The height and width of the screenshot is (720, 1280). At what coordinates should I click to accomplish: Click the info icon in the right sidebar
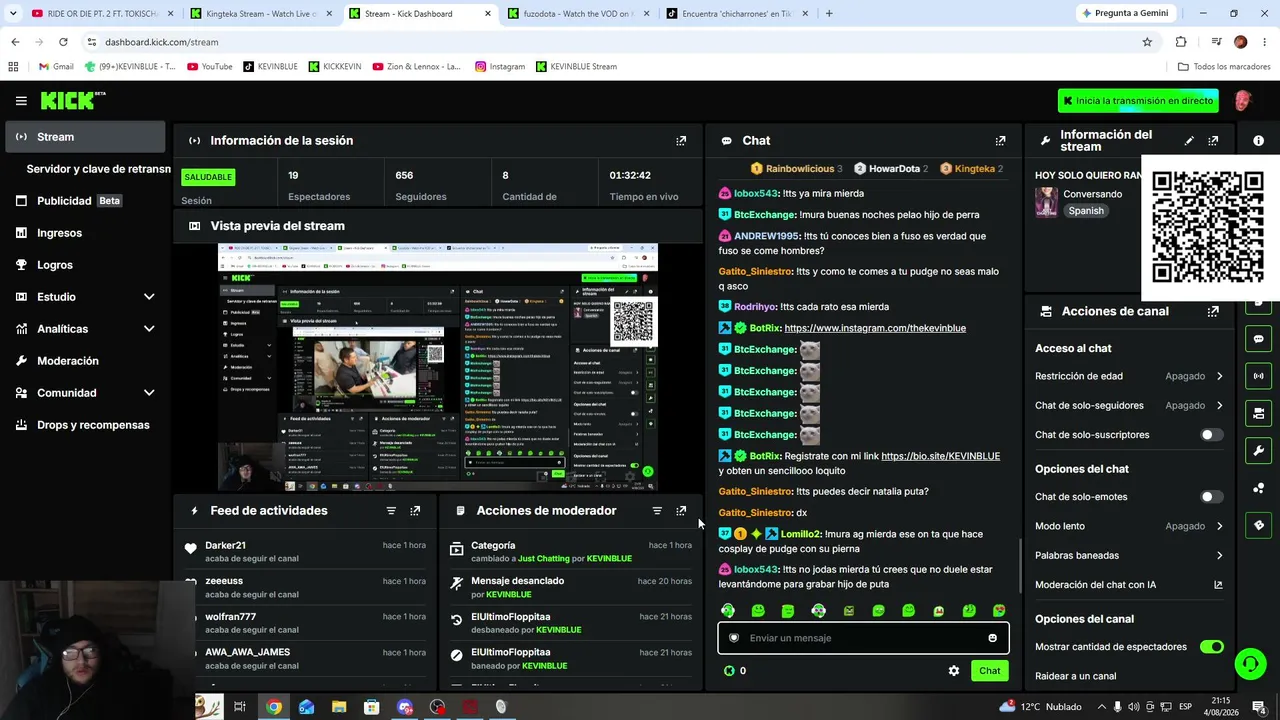point(1258,141)
